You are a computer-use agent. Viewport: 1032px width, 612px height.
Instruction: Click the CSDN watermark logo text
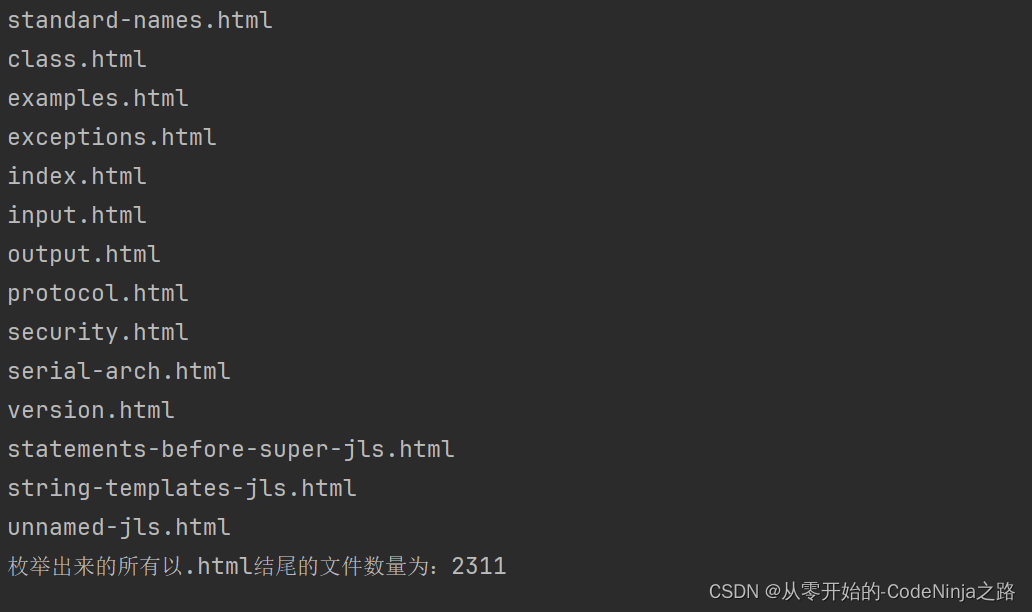734,592
